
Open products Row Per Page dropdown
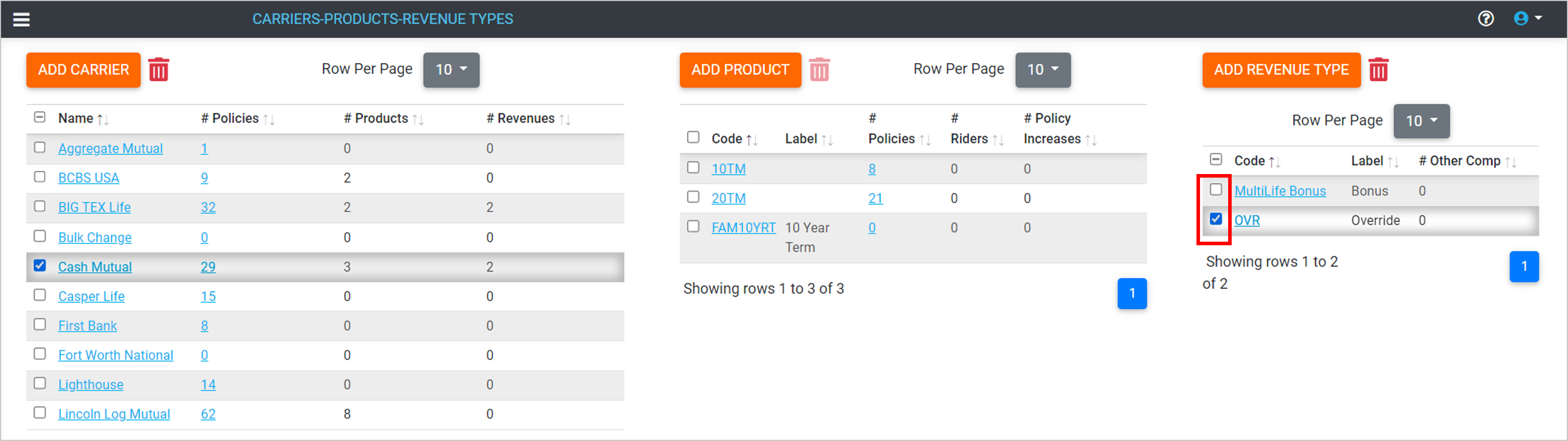1043,70
